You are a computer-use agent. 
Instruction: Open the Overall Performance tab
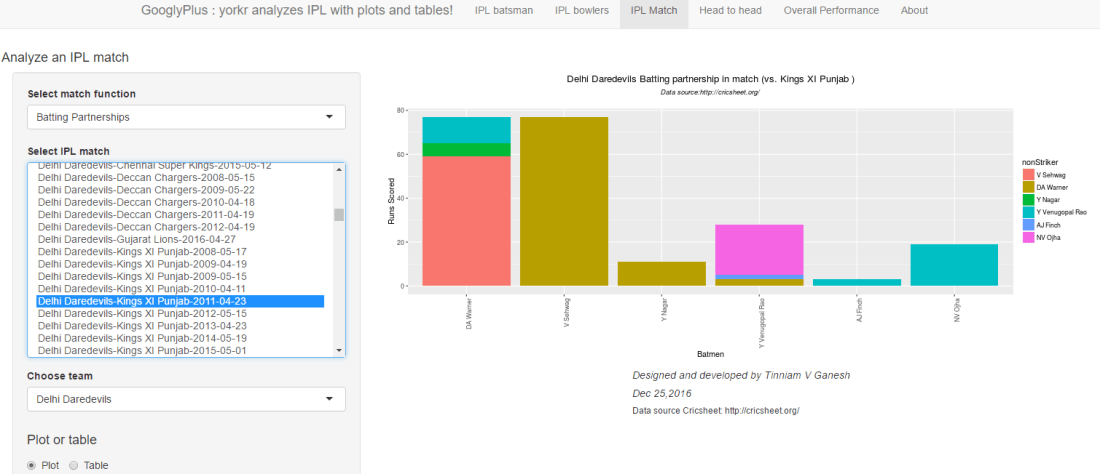click(x=831, y=11)
